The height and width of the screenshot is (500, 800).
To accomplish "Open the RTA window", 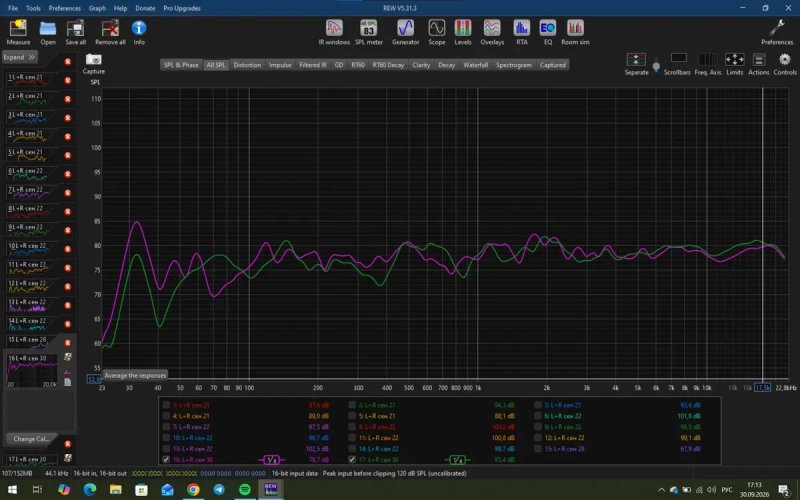I will tap(521, 32).
